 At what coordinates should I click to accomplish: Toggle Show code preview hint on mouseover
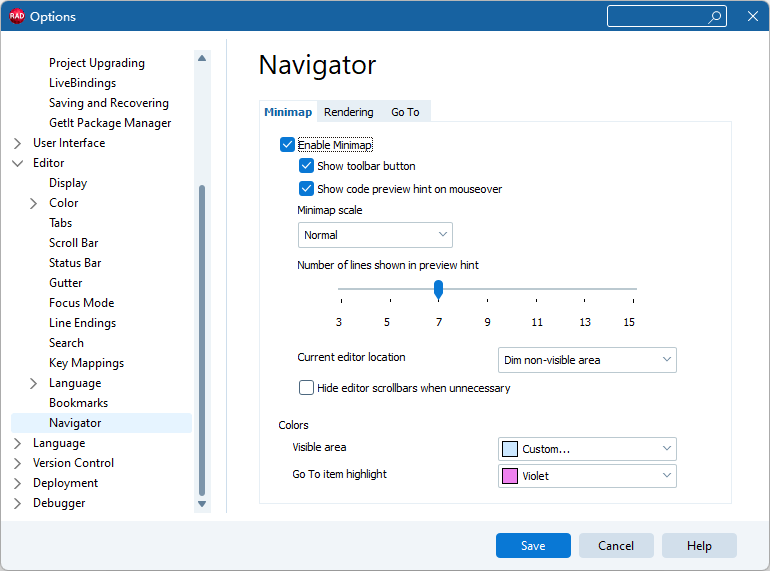pos(306,189)
